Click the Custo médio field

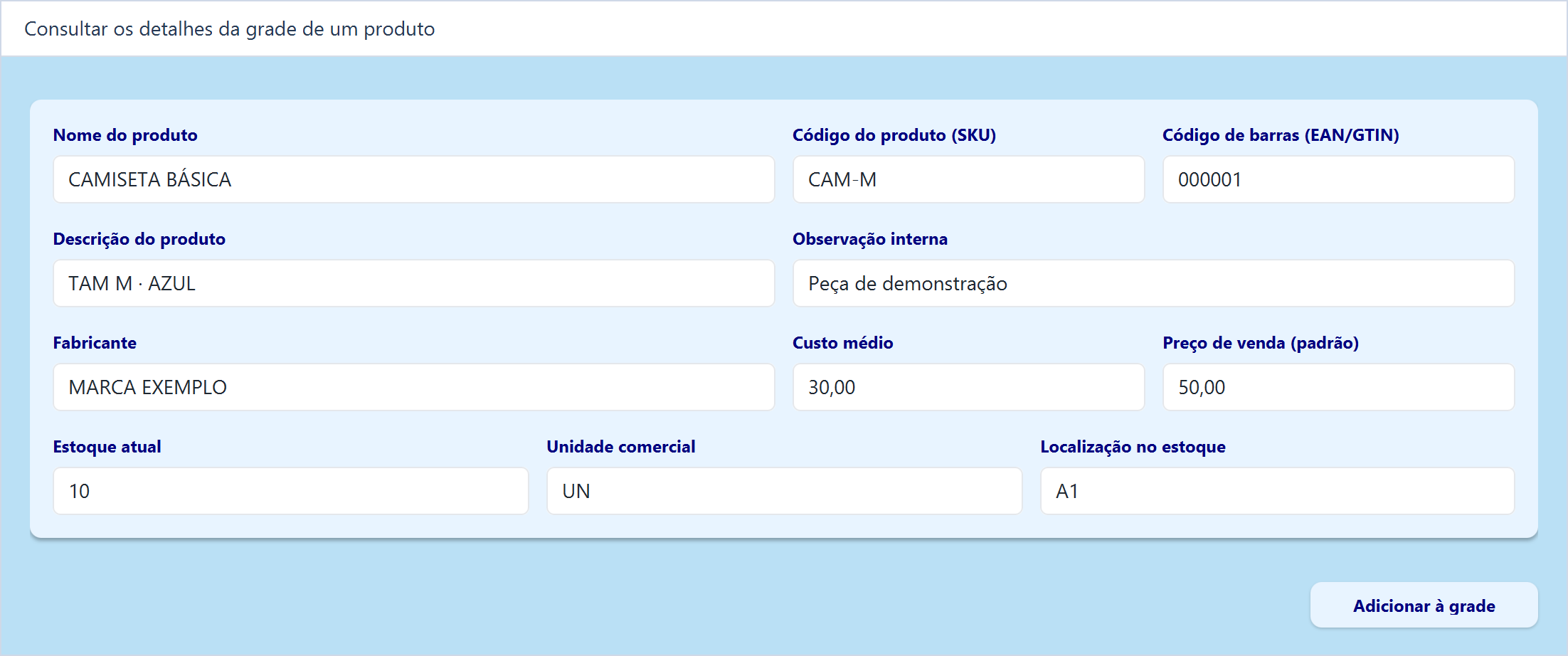[x=968, y=387]
